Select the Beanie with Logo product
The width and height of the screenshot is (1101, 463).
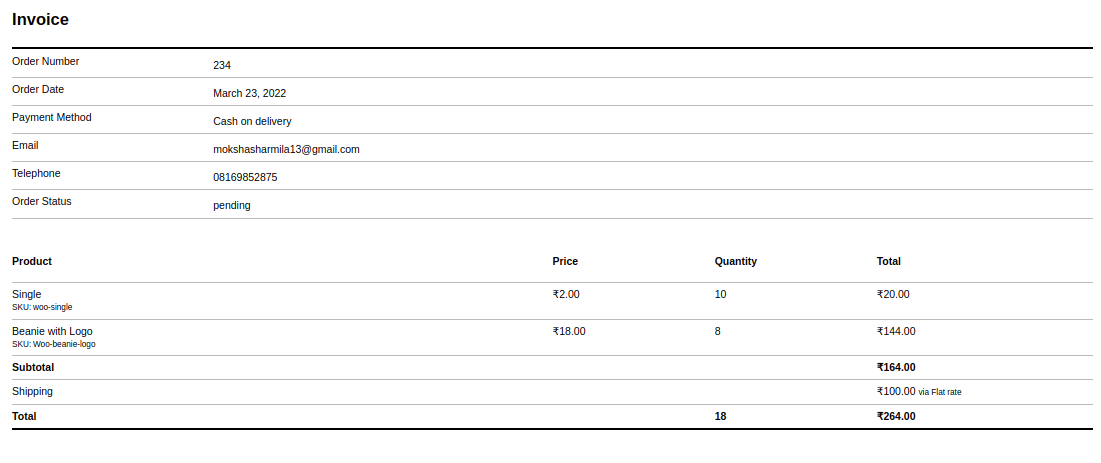(52, 332)
